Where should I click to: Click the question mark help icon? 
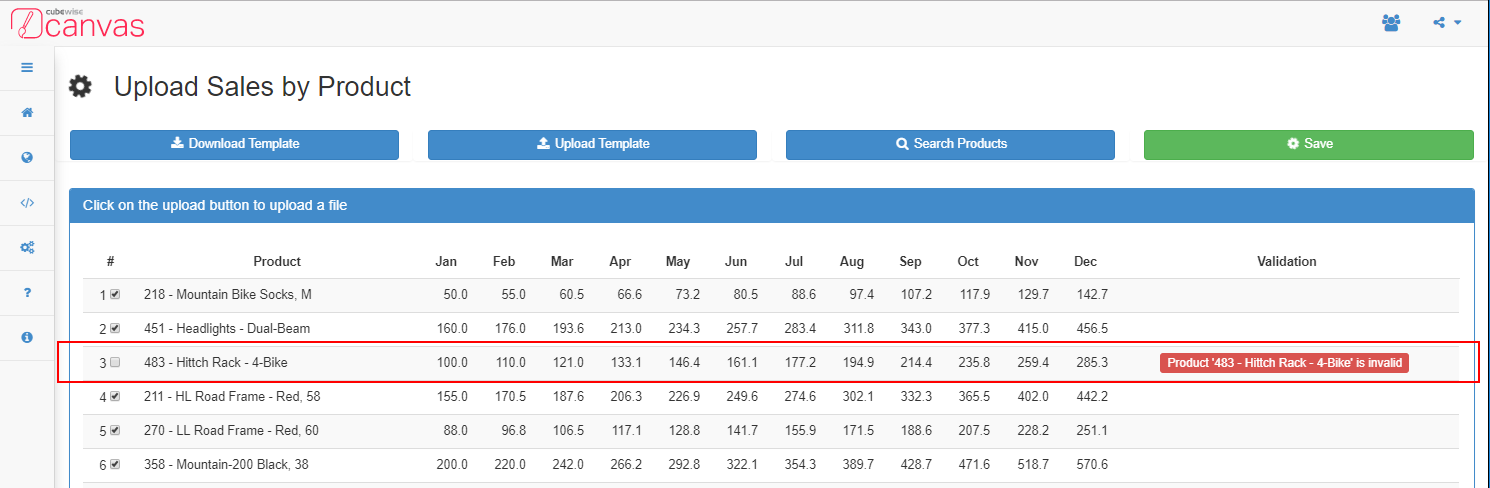[27, 292]
